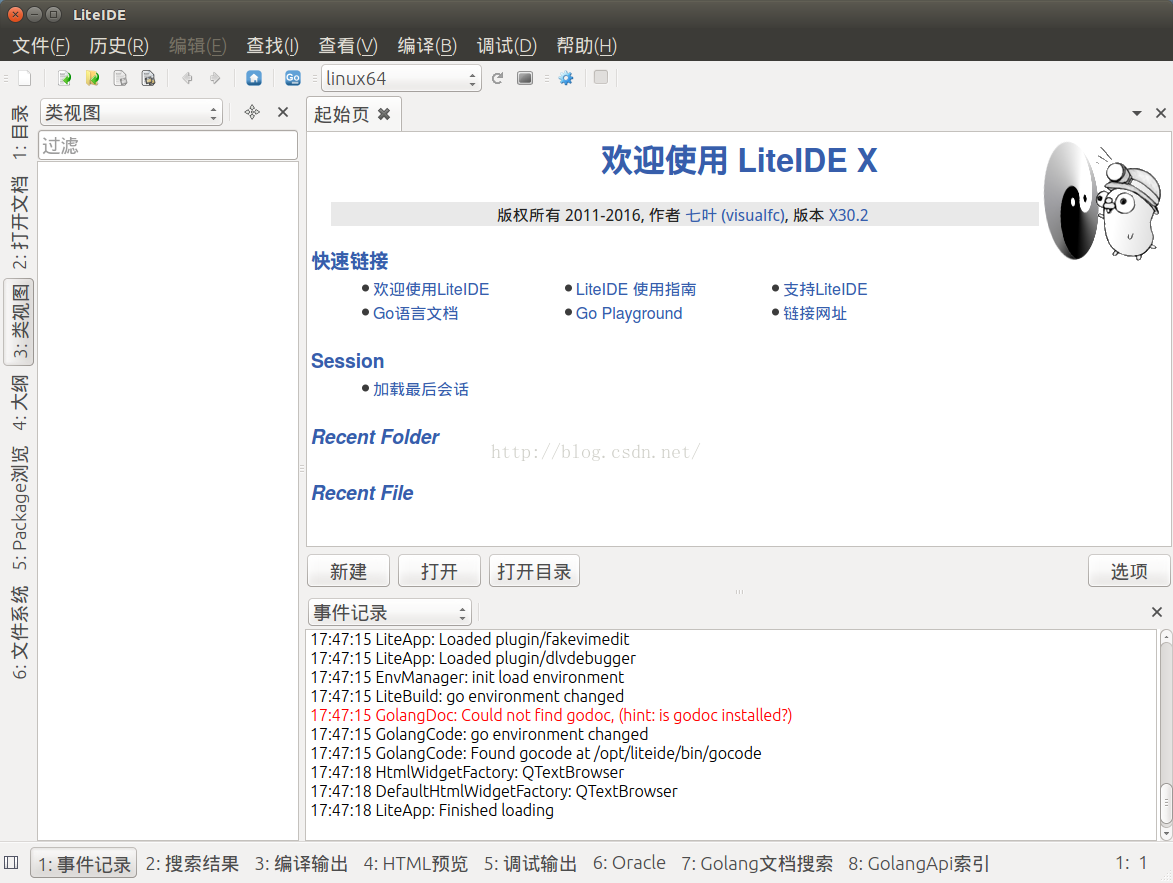The height and width of the screenshot is (883, 1173).
Task: Close the 起始页 tab
Action: pyautogui.click(x=384, y=114)
